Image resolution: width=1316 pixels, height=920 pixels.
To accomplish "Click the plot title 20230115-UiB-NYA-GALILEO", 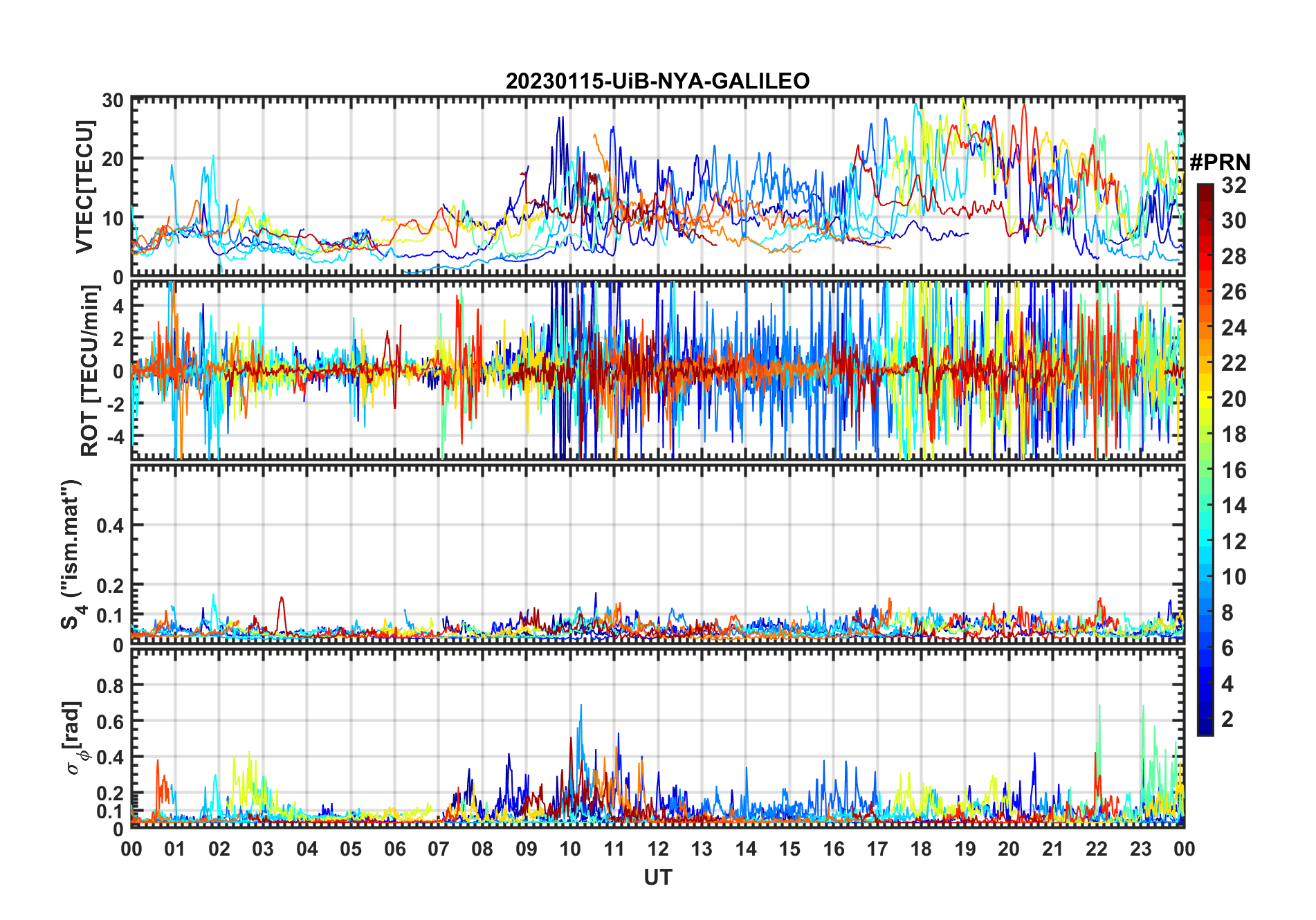I will pos(657,81).
